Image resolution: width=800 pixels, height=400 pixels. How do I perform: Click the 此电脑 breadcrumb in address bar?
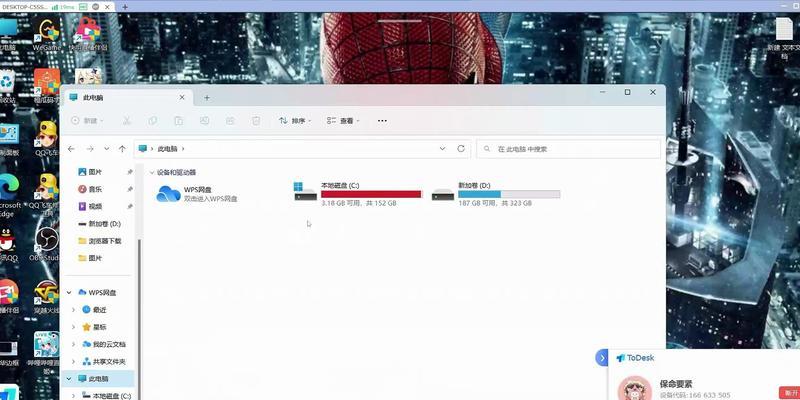[x=167, y=149]
